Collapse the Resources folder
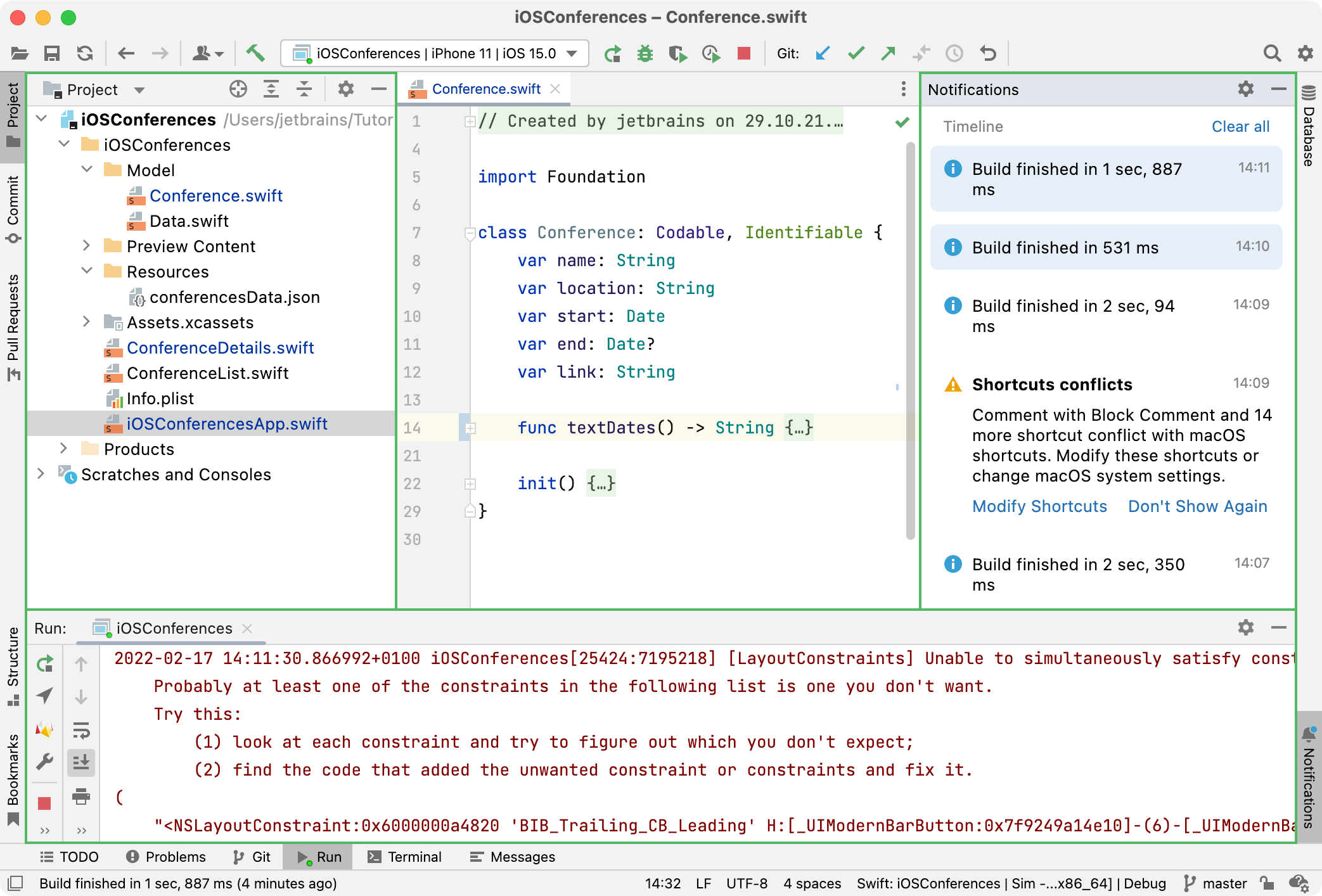 tap(87, 271)
